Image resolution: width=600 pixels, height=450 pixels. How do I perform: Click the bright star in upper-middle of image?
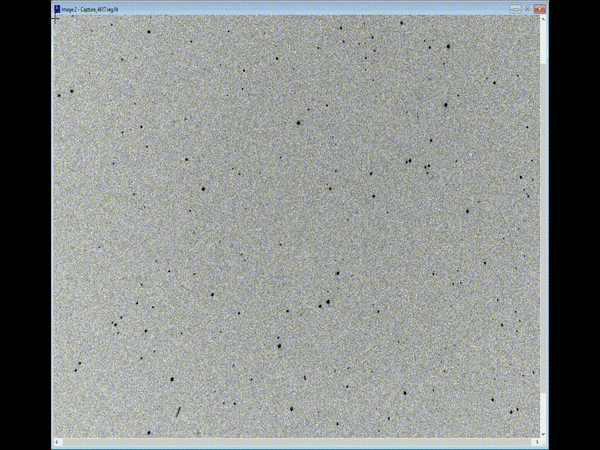click(x=298, y=123)
